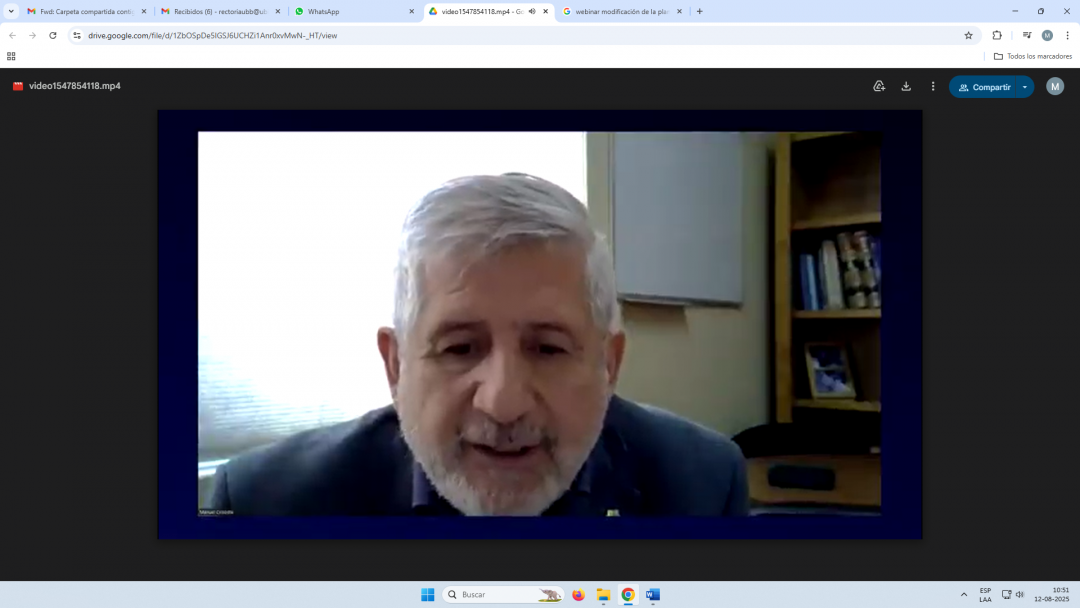The image size is (1080, 608).
Task: Open the three-dot more actions menu
Action: pyautogui.click(x=933, y=87)
